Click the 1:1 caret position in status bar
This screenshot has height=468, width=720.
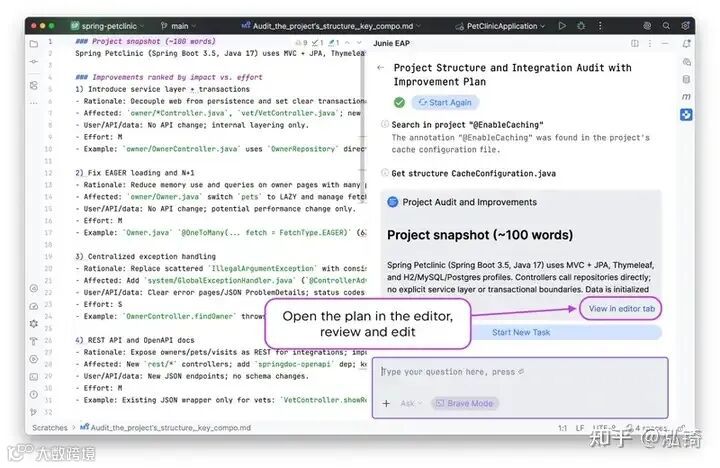click(x=562, y=428)
